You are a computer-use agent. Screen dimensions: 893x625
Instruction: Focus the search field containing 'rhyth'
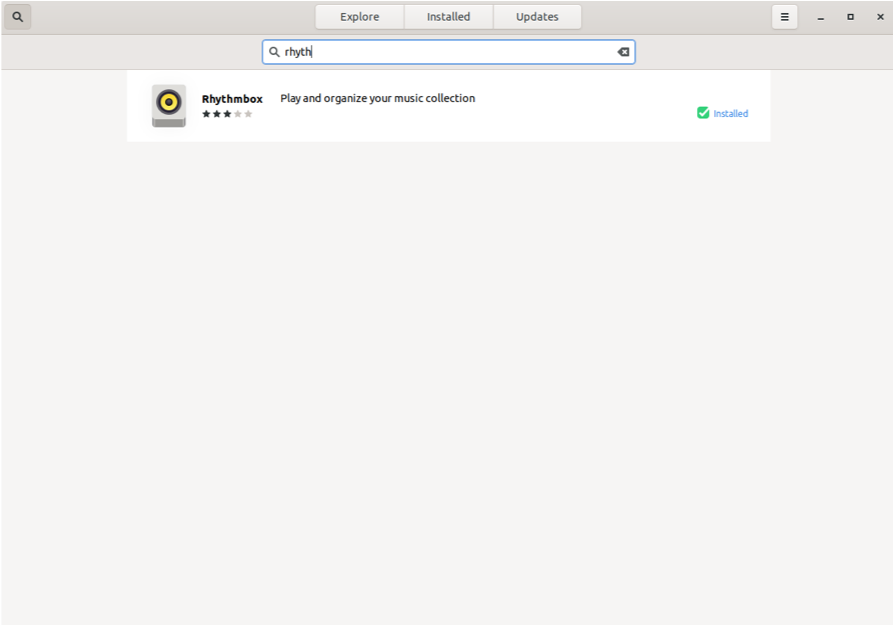pos(448,52)
